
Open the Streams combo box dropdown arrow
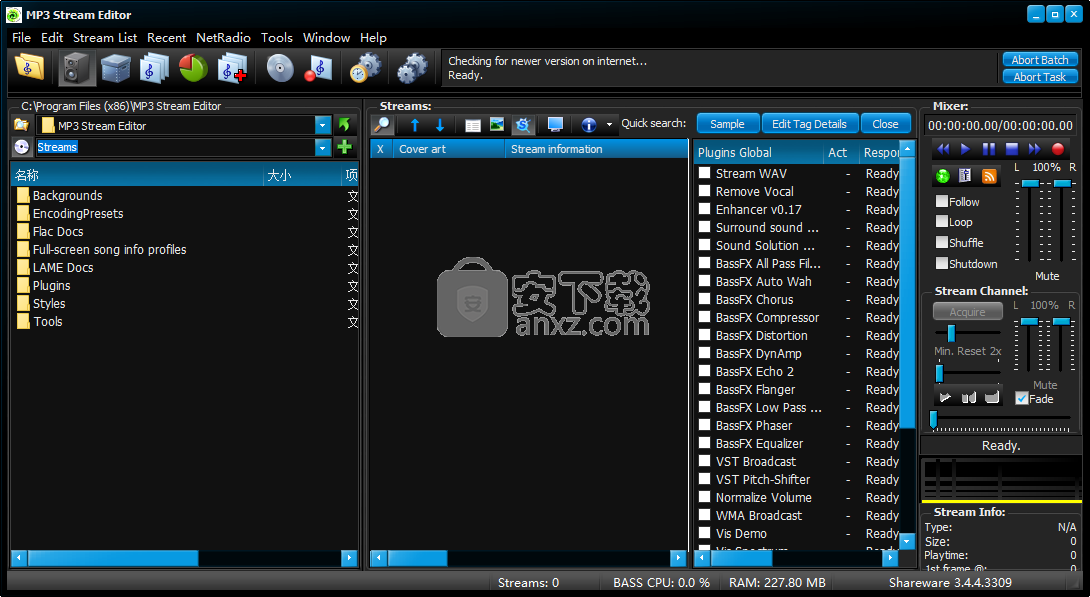323,147
